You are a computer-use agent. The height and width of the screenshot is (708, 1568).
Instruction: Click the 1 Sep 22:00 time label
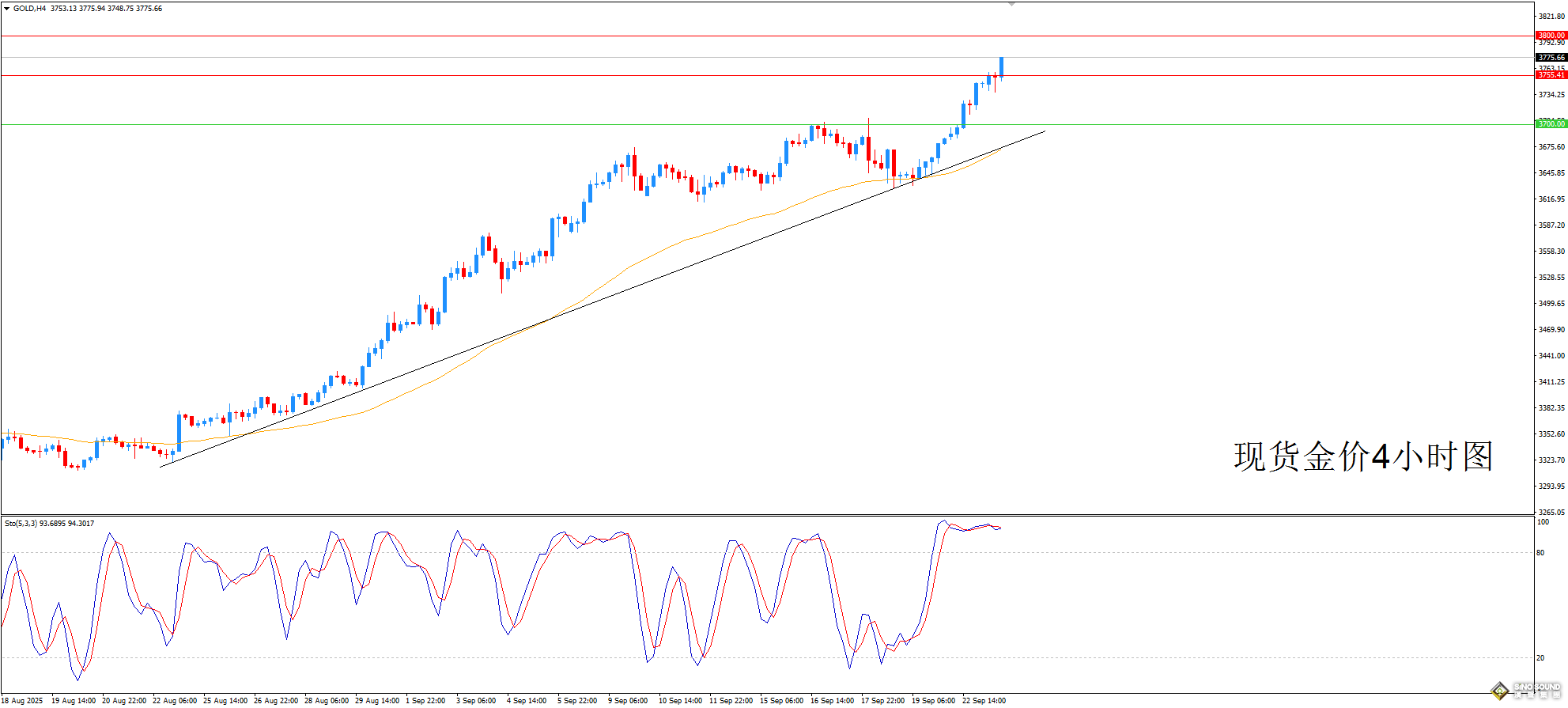pos(427,701)
